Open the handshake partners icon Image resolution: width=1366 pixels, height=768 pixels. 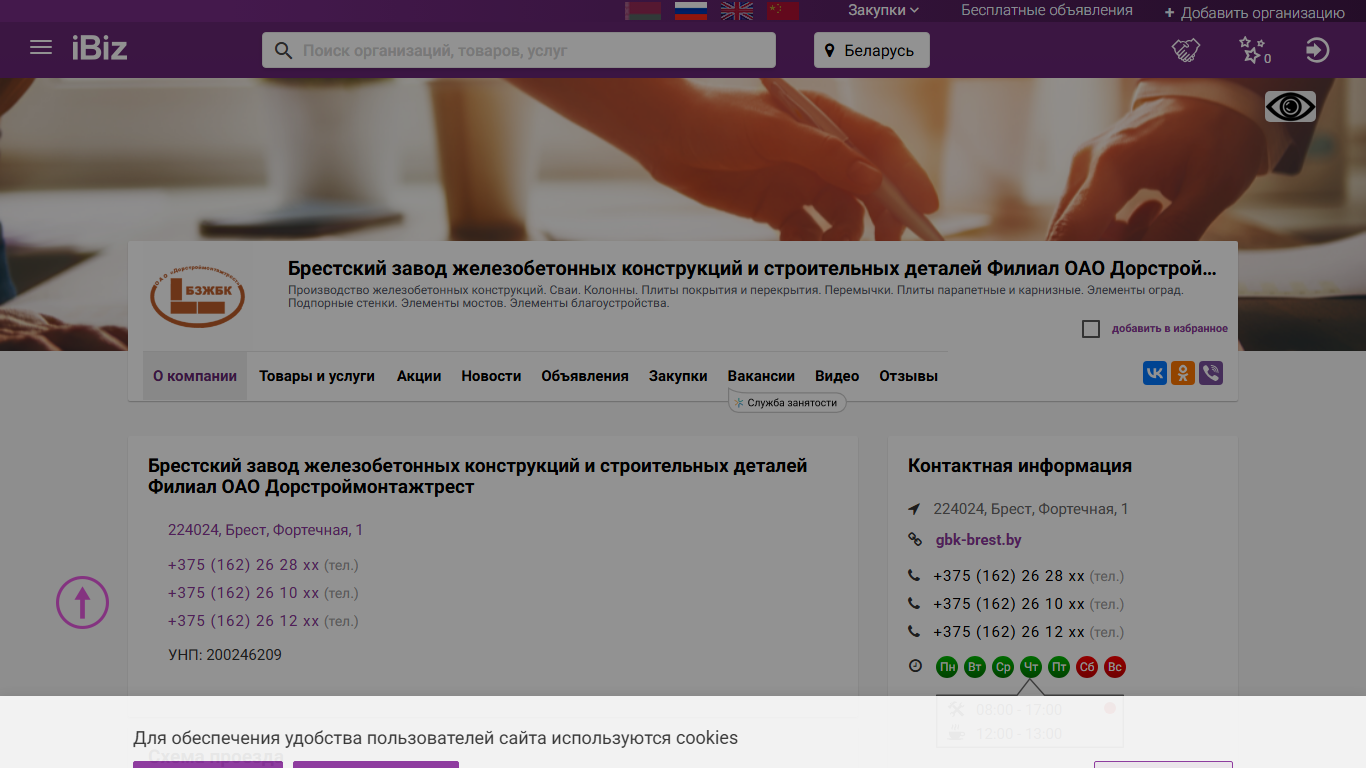[1186, 50]
